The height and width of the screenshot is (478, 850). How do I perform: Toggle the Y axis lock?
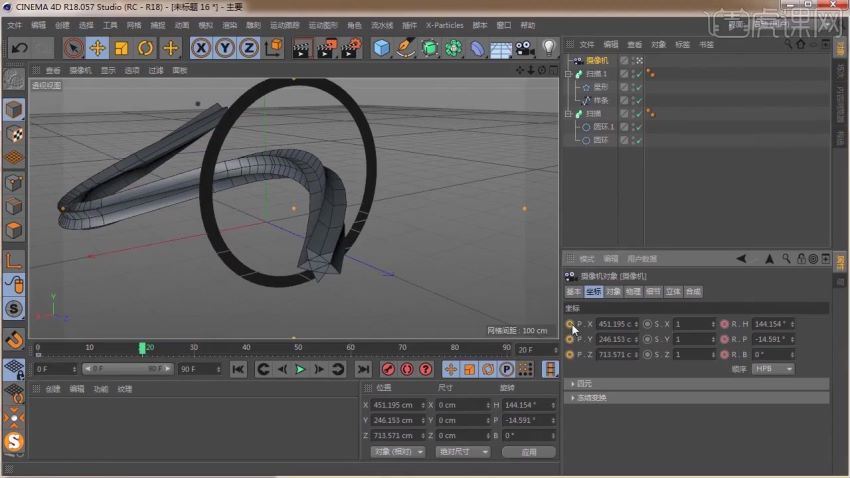click(225, 48)
